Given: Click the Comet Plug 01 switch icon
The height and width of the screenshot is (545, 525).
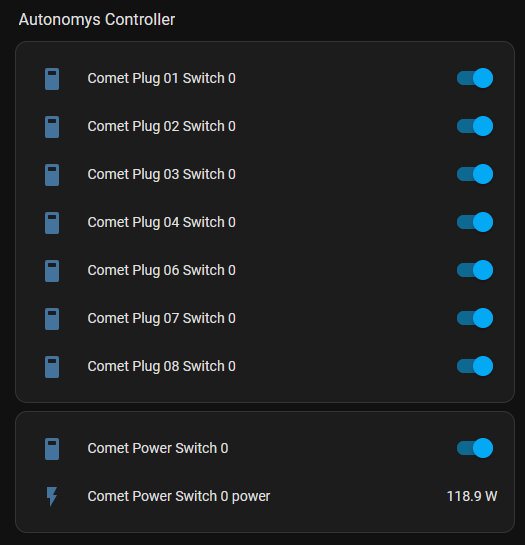Looking at the screenshot, I should coord(52,79).
